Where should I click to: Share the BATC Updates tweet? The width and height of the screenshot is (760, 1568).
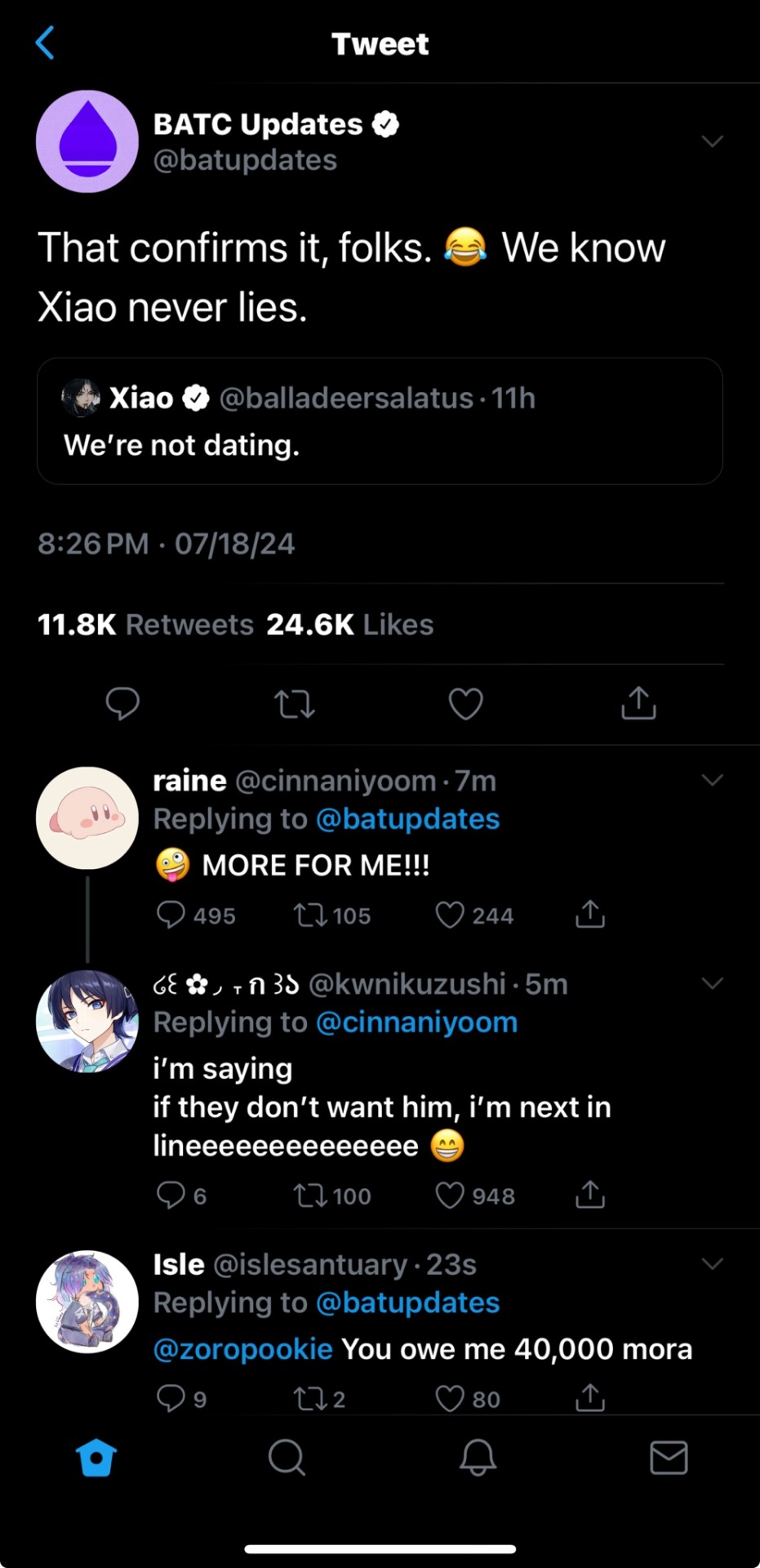(638, 702)
